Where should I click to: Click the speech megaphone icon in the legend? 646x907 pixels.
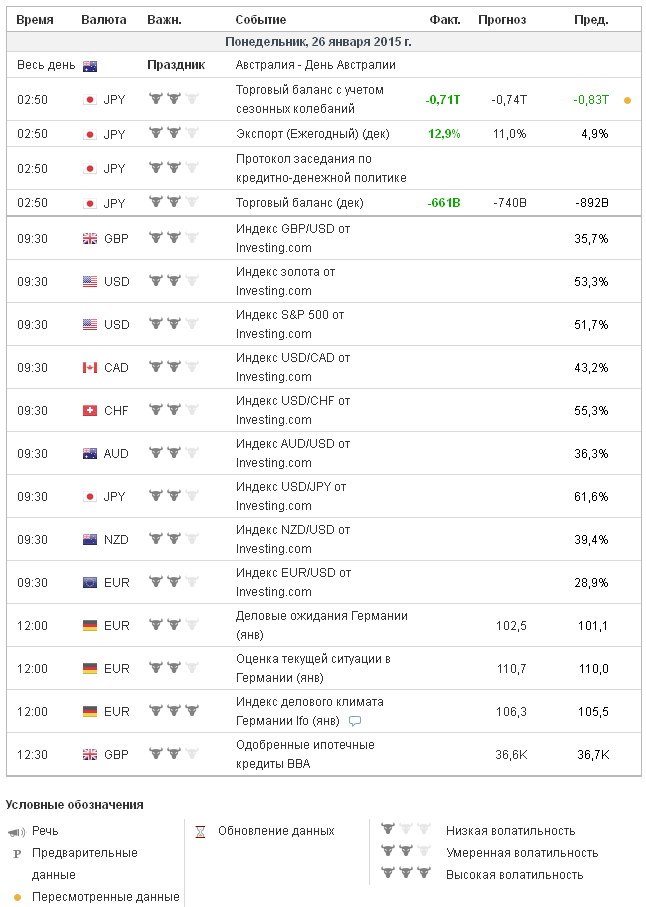point(17,832)
